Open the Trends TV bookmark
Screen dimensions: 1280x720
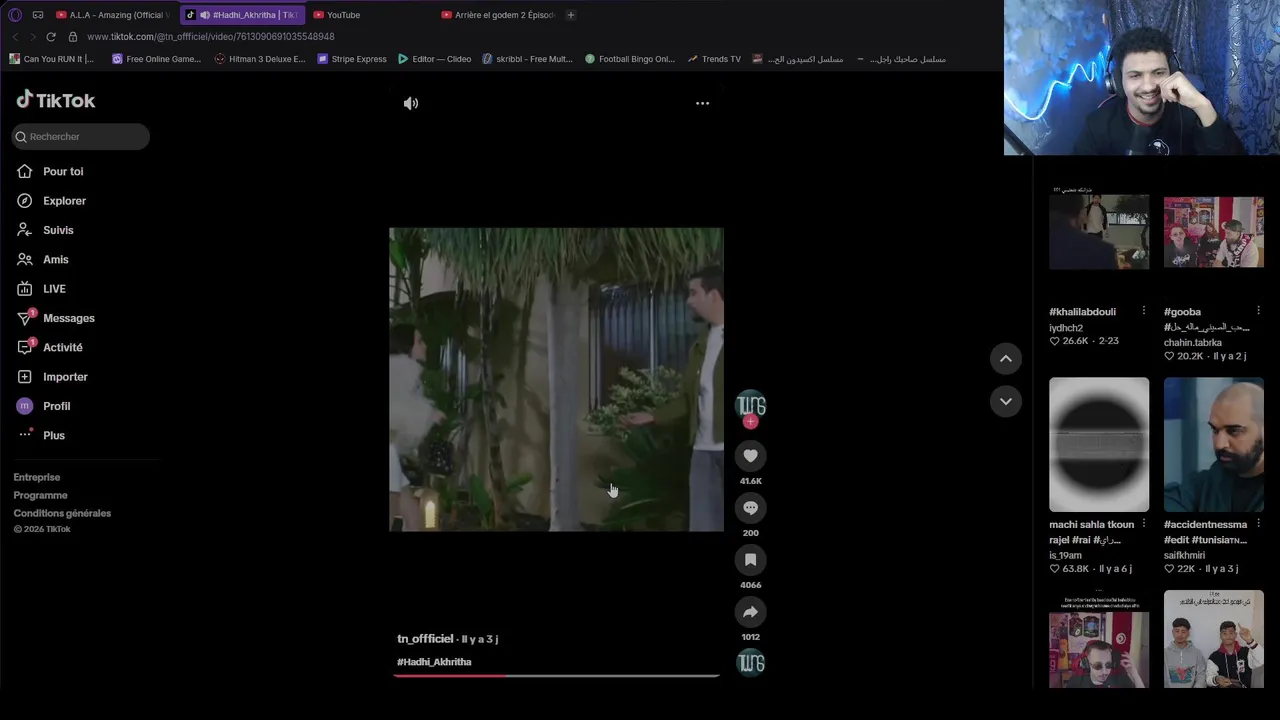(x=714, y=59)
